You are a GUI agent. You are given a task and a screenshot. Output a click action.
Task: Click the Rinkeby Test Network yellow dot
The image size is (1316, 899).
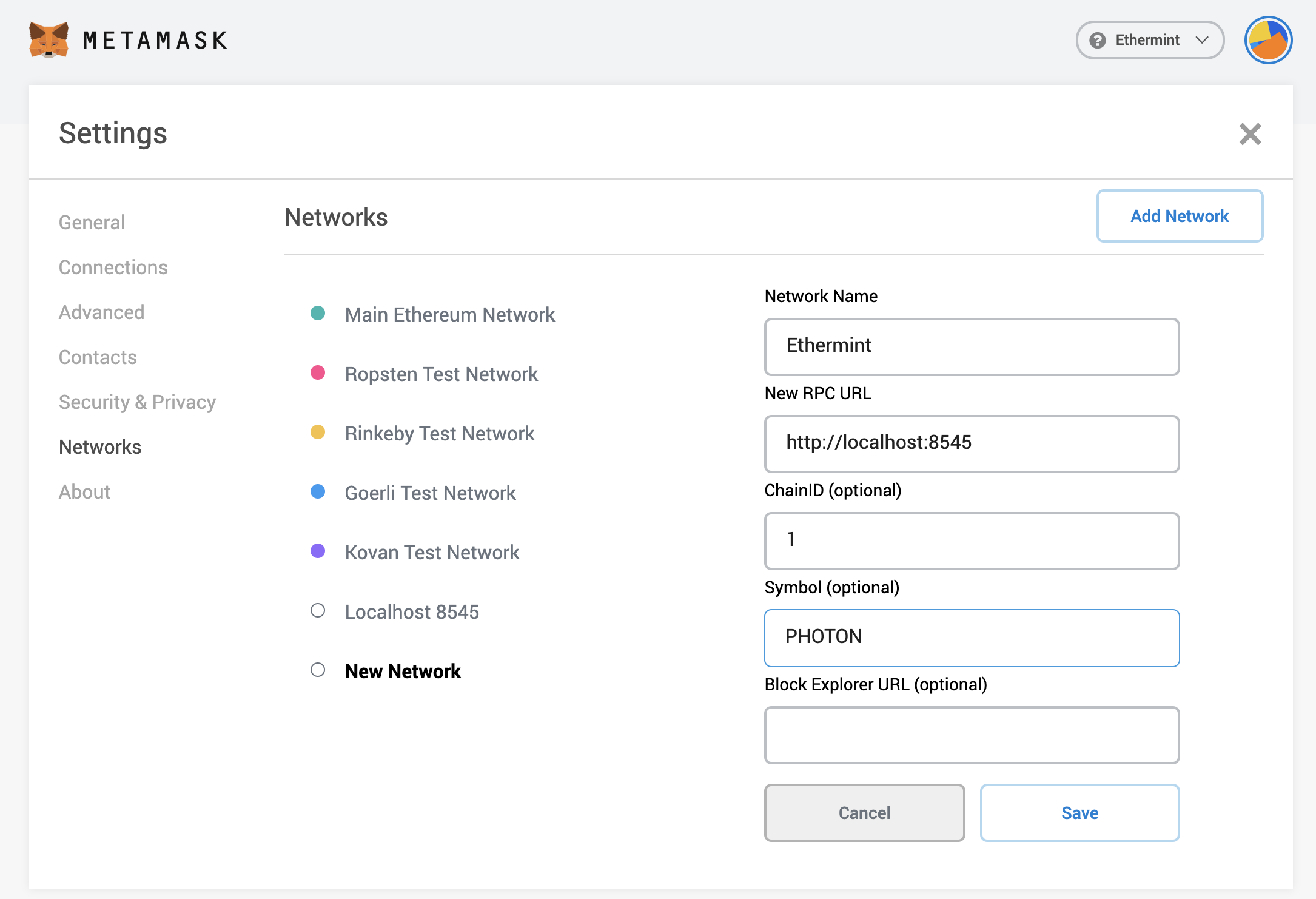(318, 432)
